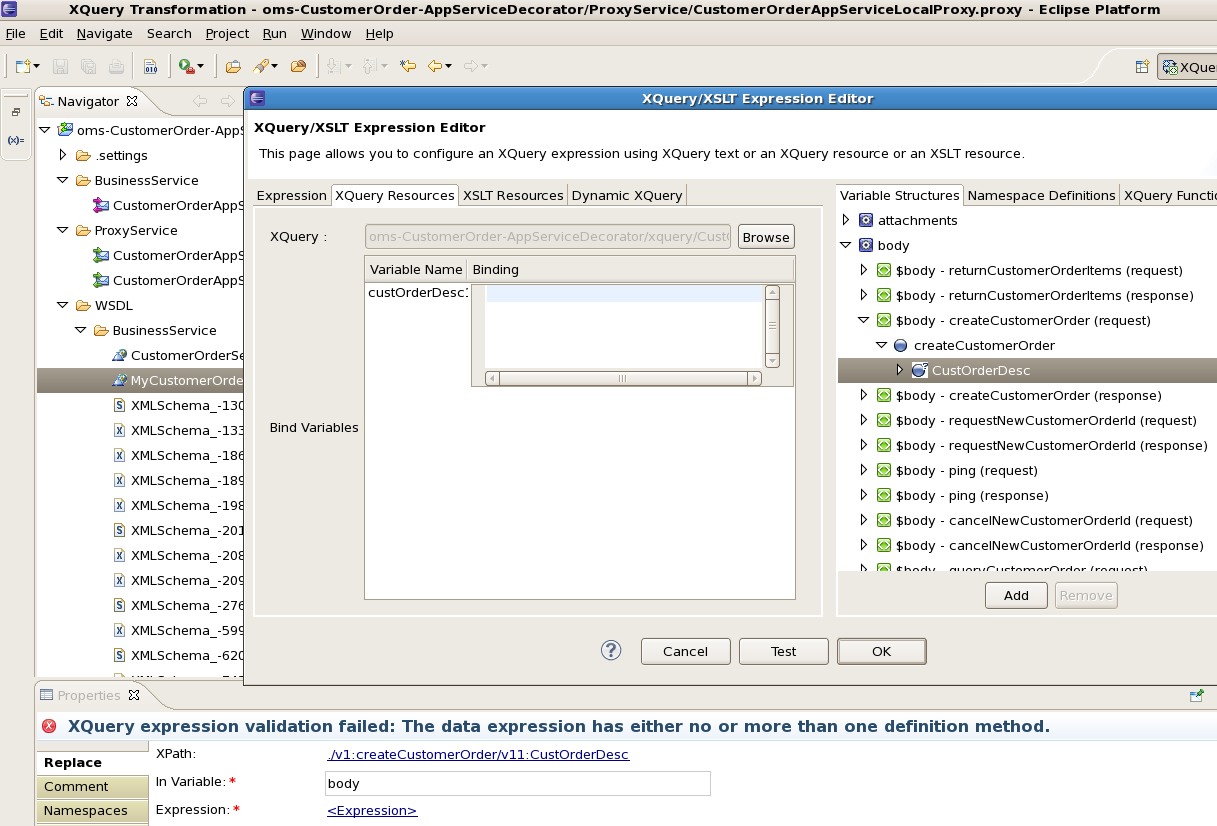
Task: Open the XPath CustOrderDesc link
Action: pyautogui.click(x=478, y=754)
